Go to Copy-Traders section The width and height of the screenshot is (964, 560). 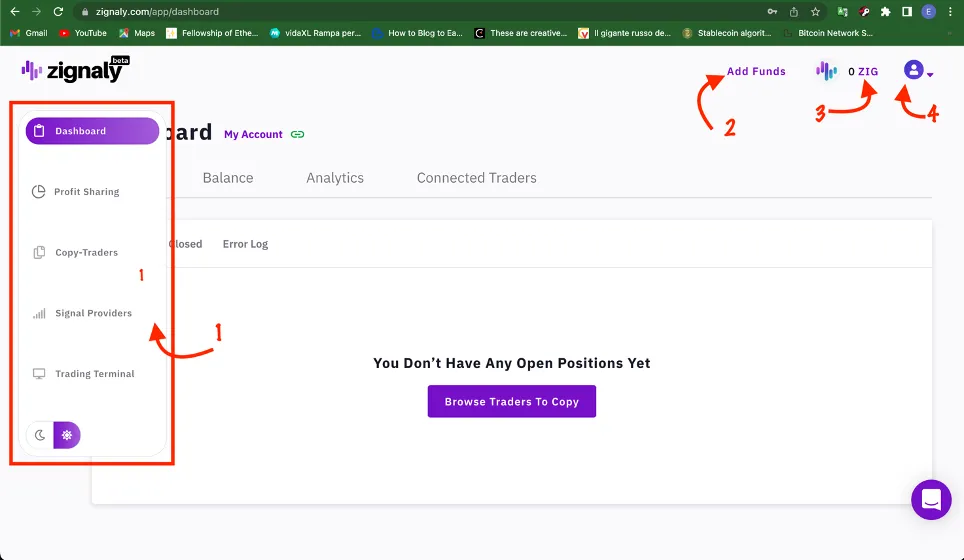click(x=76, y=253)
